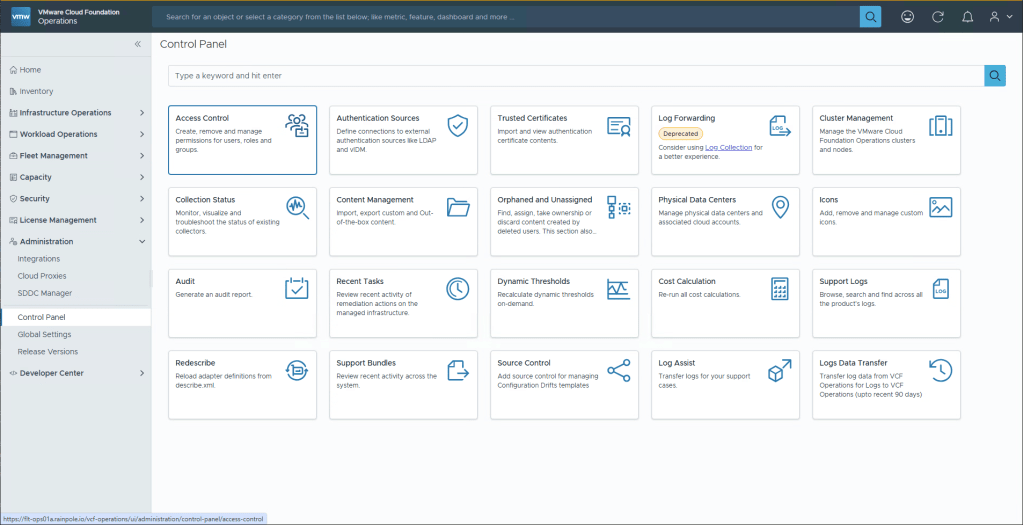Click the Collection Status magnifier icon
Viewport: 1023px width, 525px height.
tap(296, 207)
